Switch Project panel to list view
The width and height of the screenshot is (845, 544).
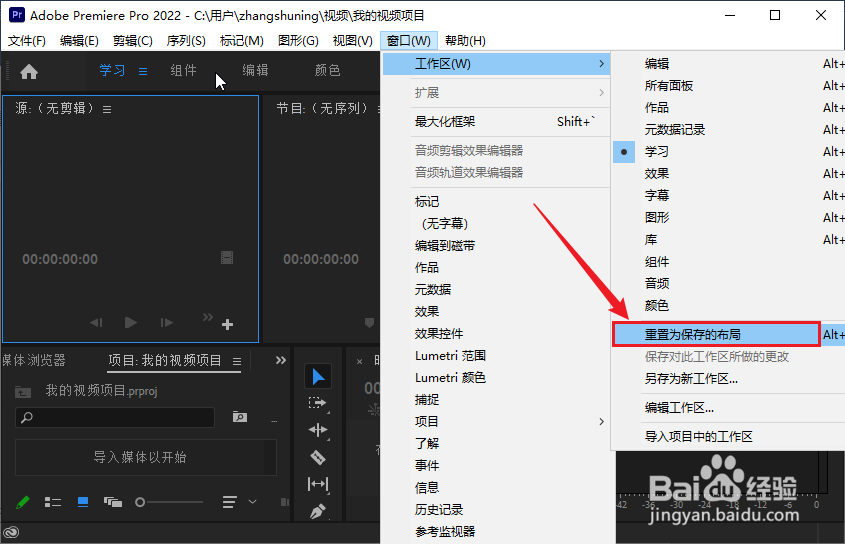(53, 502)
